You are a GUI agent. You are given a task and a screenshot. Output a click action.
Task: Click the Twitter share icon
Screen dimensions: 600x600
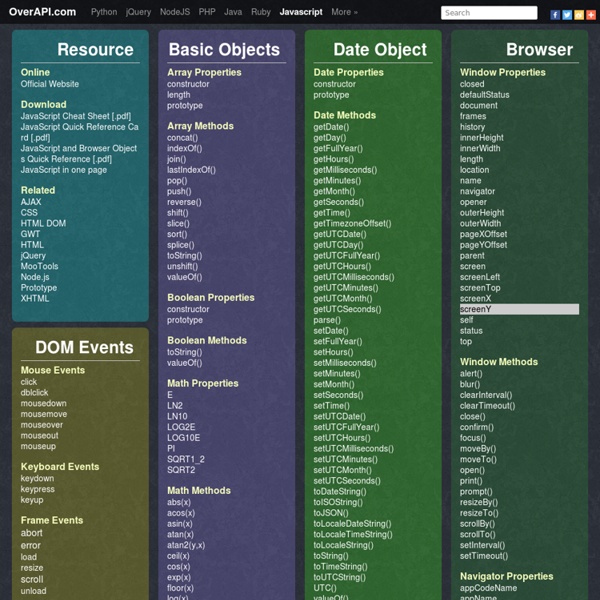(x=567, y=15)
